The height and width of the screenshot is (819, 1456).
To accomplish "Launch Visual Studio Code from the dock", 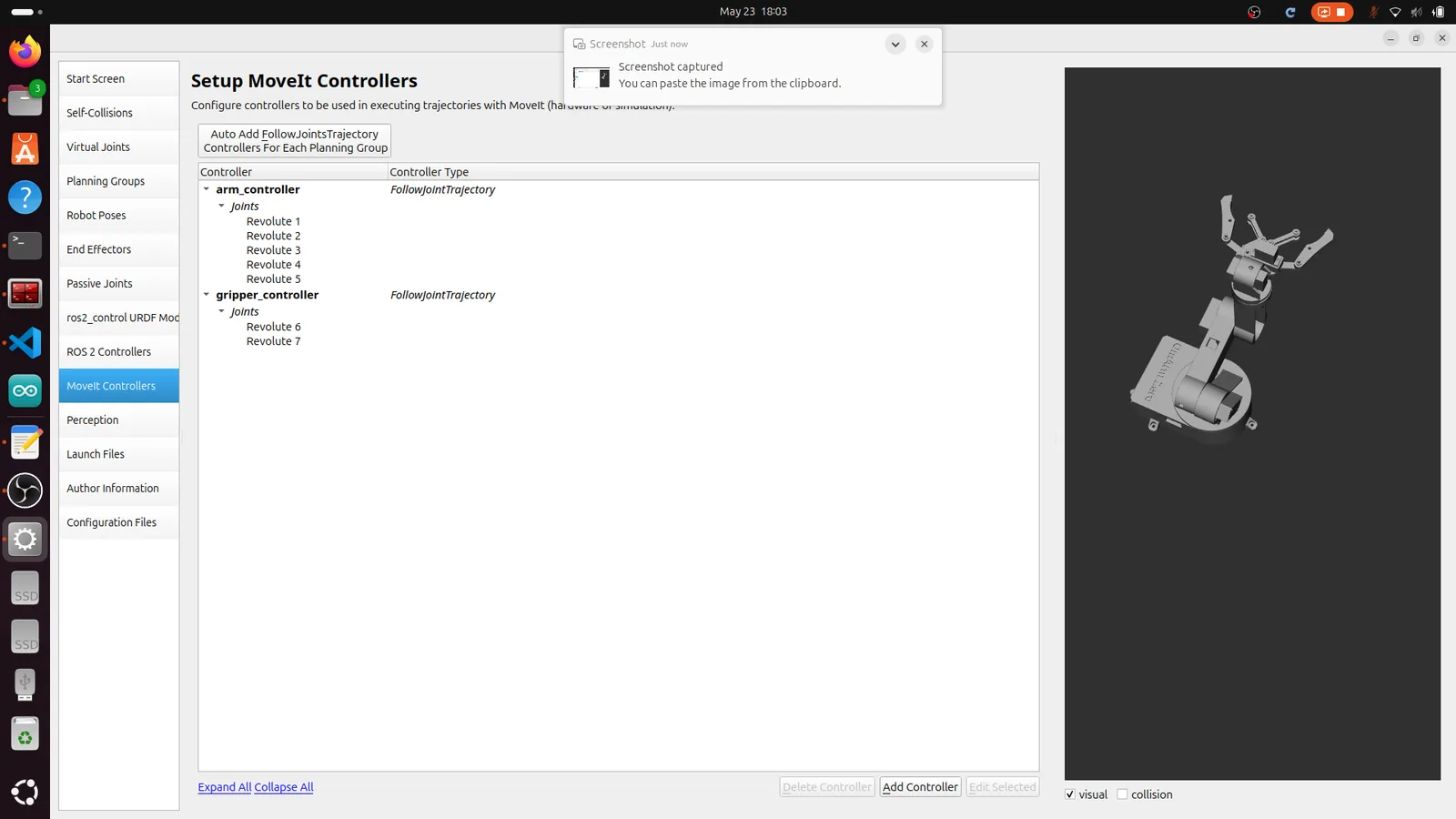I will click(x=25, y=342).
